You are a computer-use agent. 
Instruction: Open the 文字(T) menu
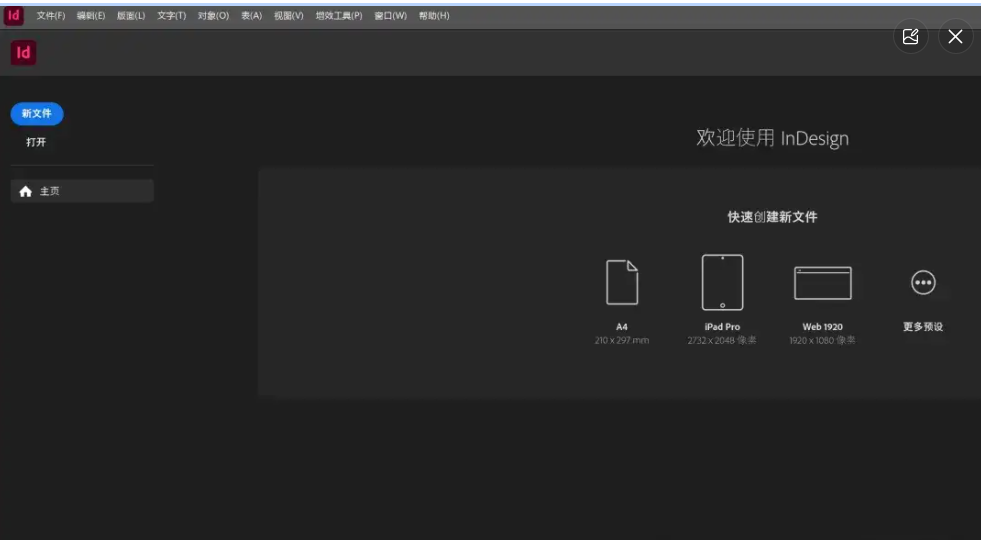(x=171, y=16)
